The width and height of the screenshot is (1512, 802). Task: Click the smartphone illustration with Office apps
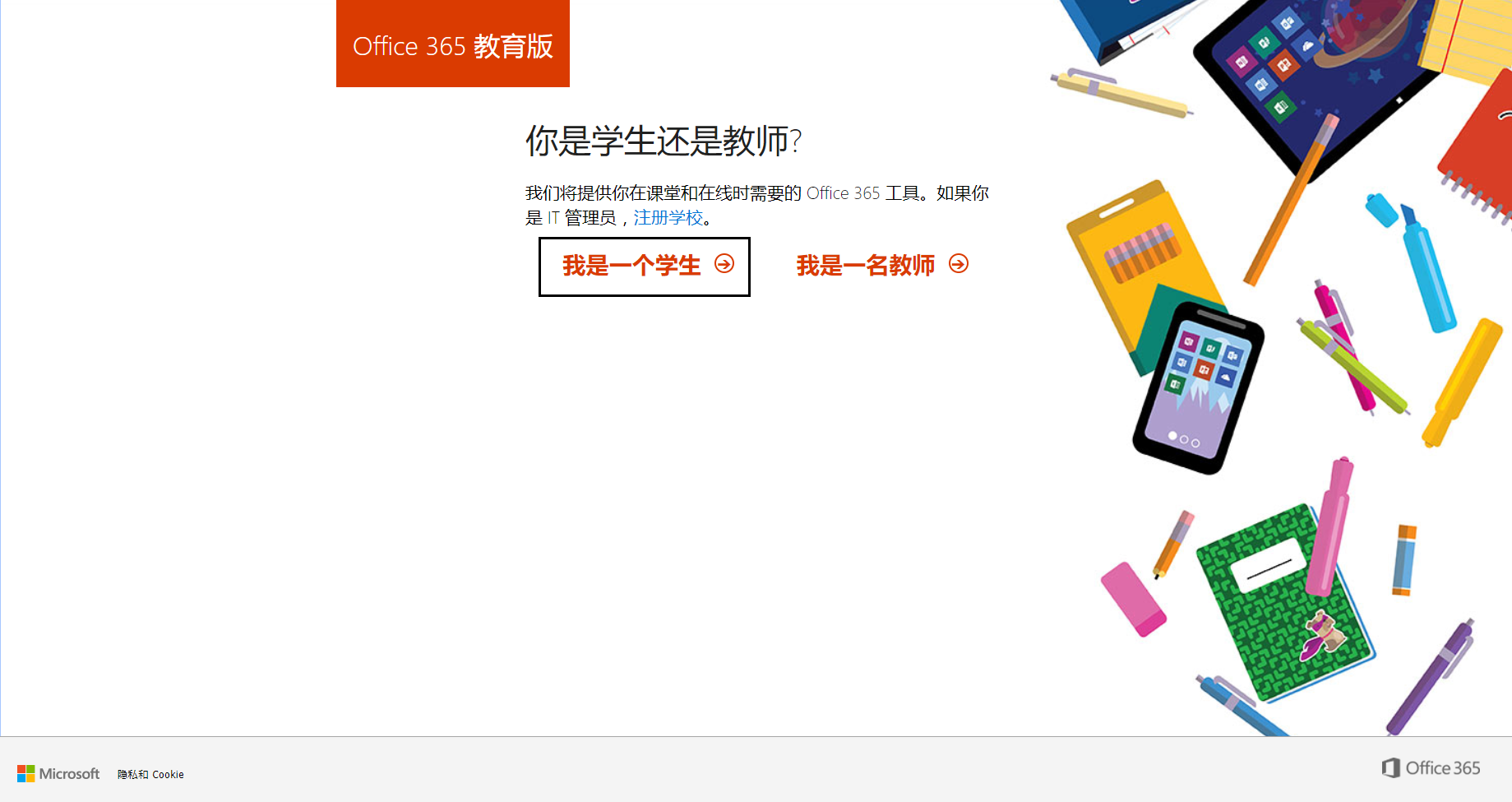[1199, 388]
